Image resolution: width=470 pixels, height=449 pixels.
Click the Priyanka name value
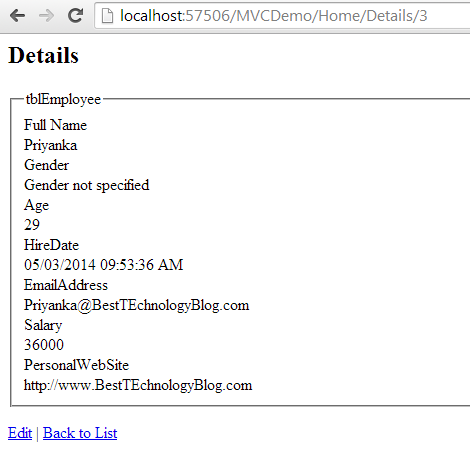(x=51, y=145)
